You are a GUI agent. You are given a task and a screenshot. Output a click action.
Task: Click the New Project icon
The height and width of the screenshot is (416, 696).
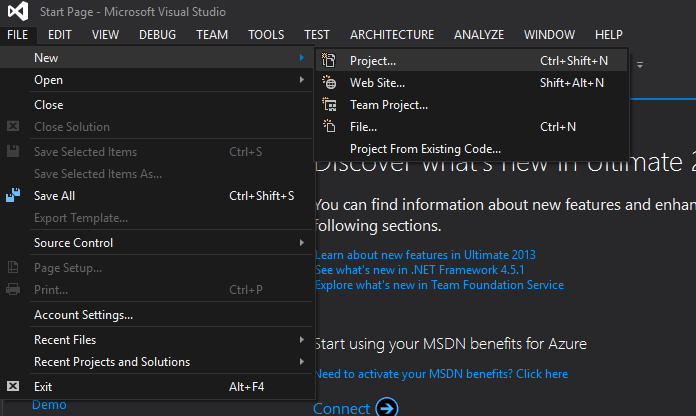coord(329,60)
